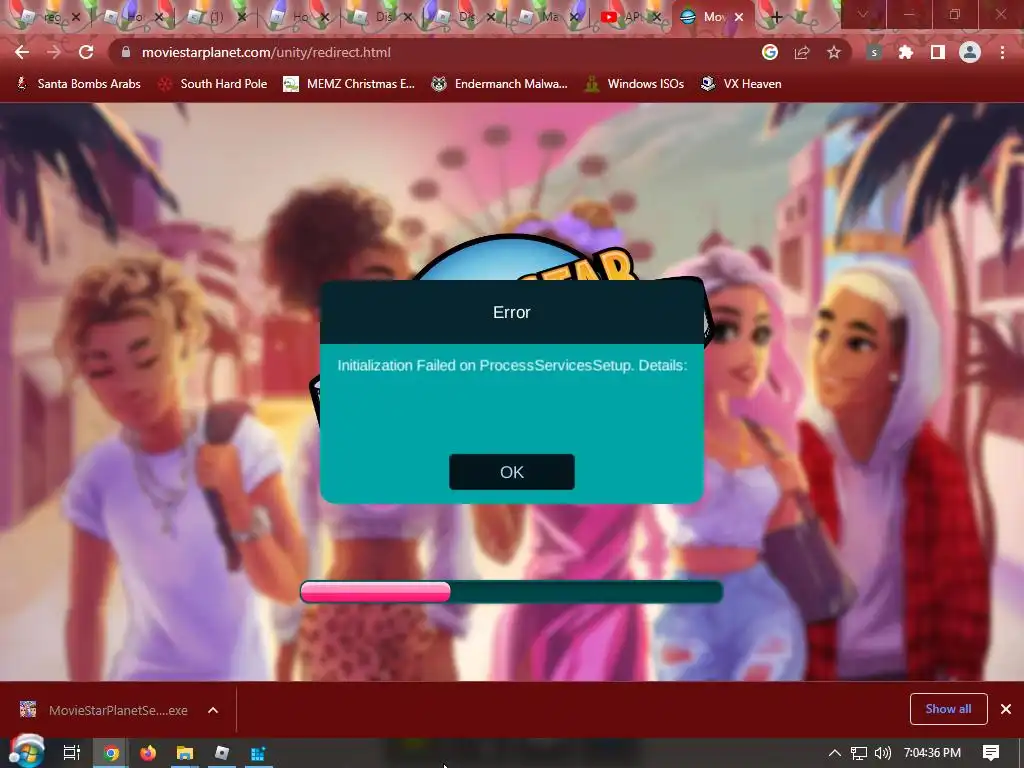Go back to the previous page
This screenshot has width=1024, height=768.
pos(22,52)
